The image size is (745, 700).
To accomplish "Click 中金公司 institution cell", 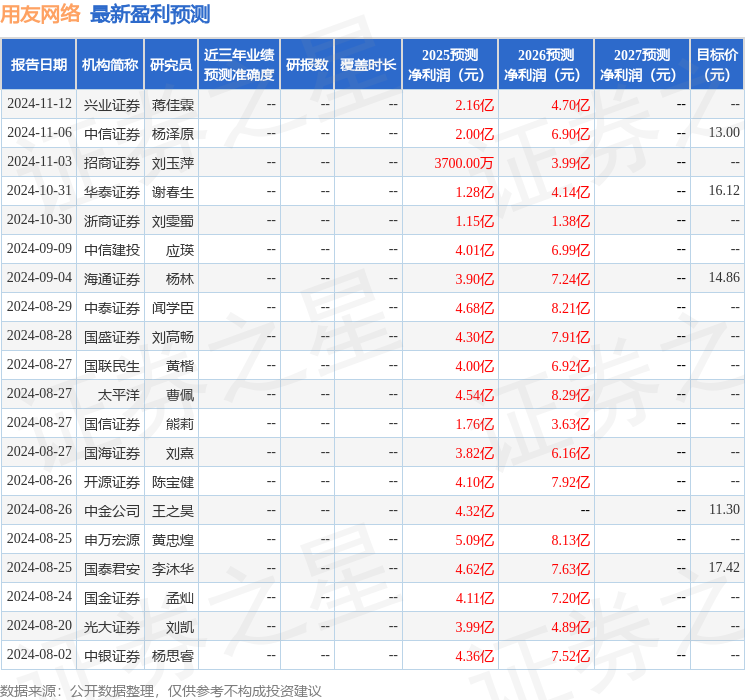I will pos(112,511).
